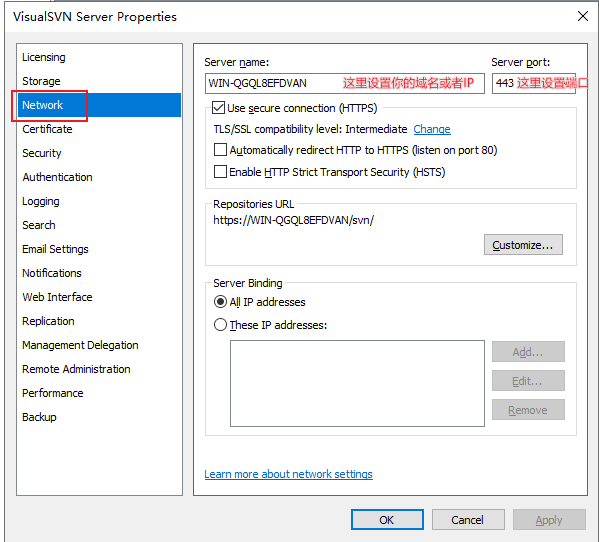This screenshot has height=542, width=599.
Task: Select Storage in the sidebar
Action: point(41,81)
